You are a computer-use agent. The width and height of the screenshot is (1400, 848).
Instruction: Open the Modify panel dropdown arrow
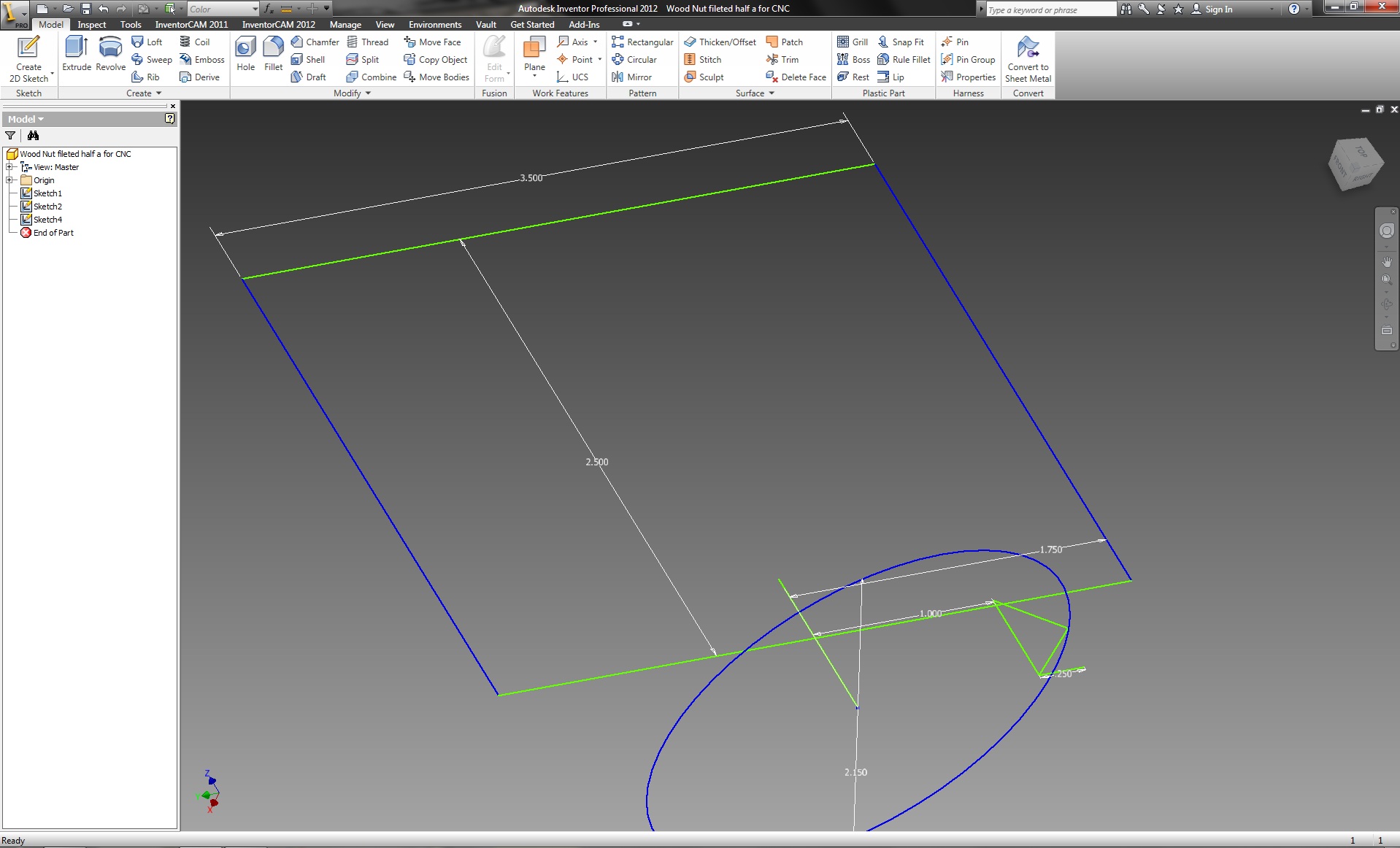coord(368,93)
